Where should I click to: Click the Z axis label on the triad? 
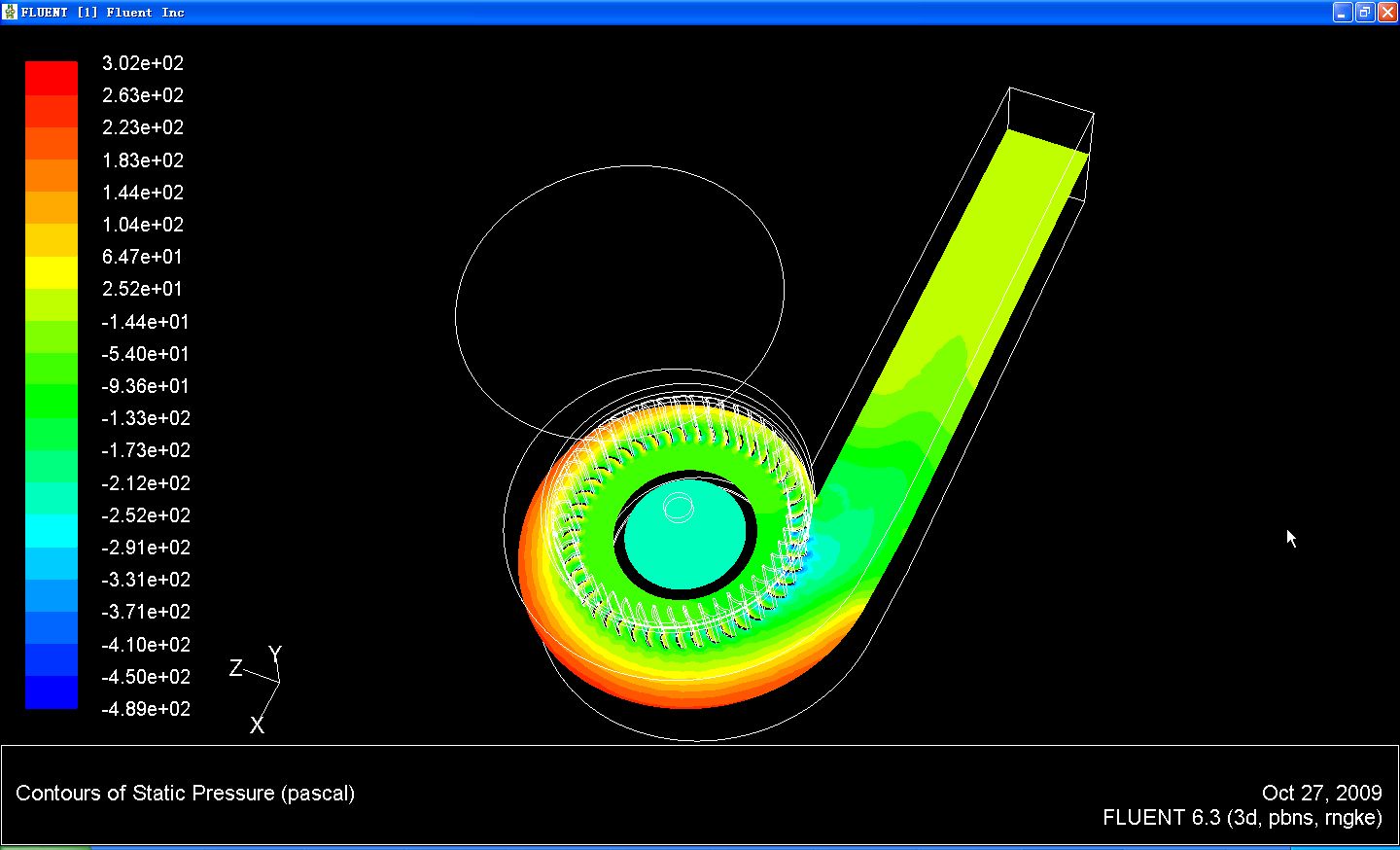pos(236,668)
